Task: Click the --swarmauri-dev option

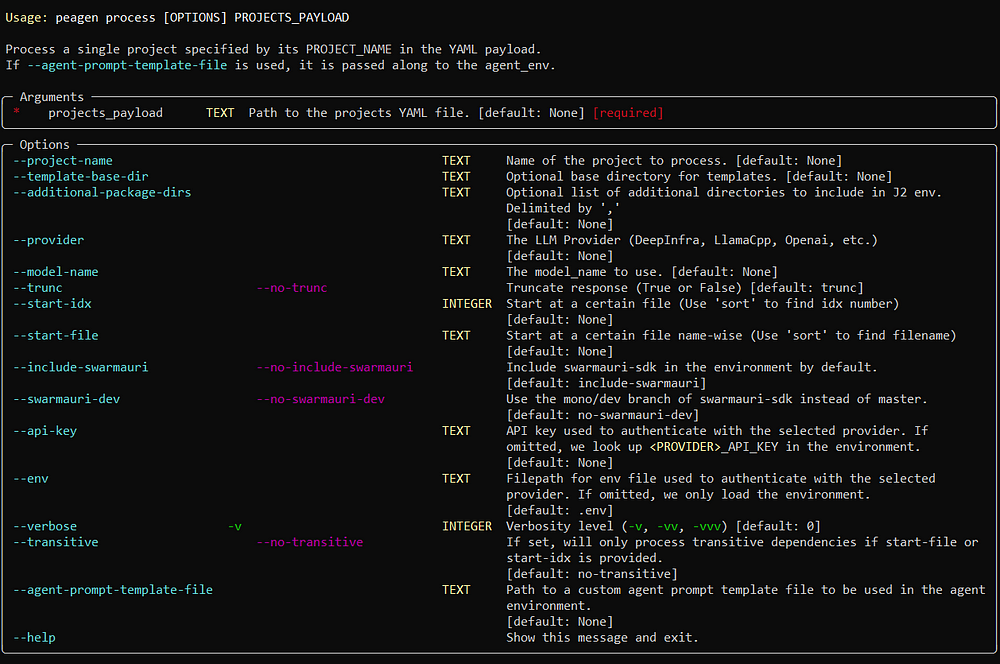Action: point(66,399)
